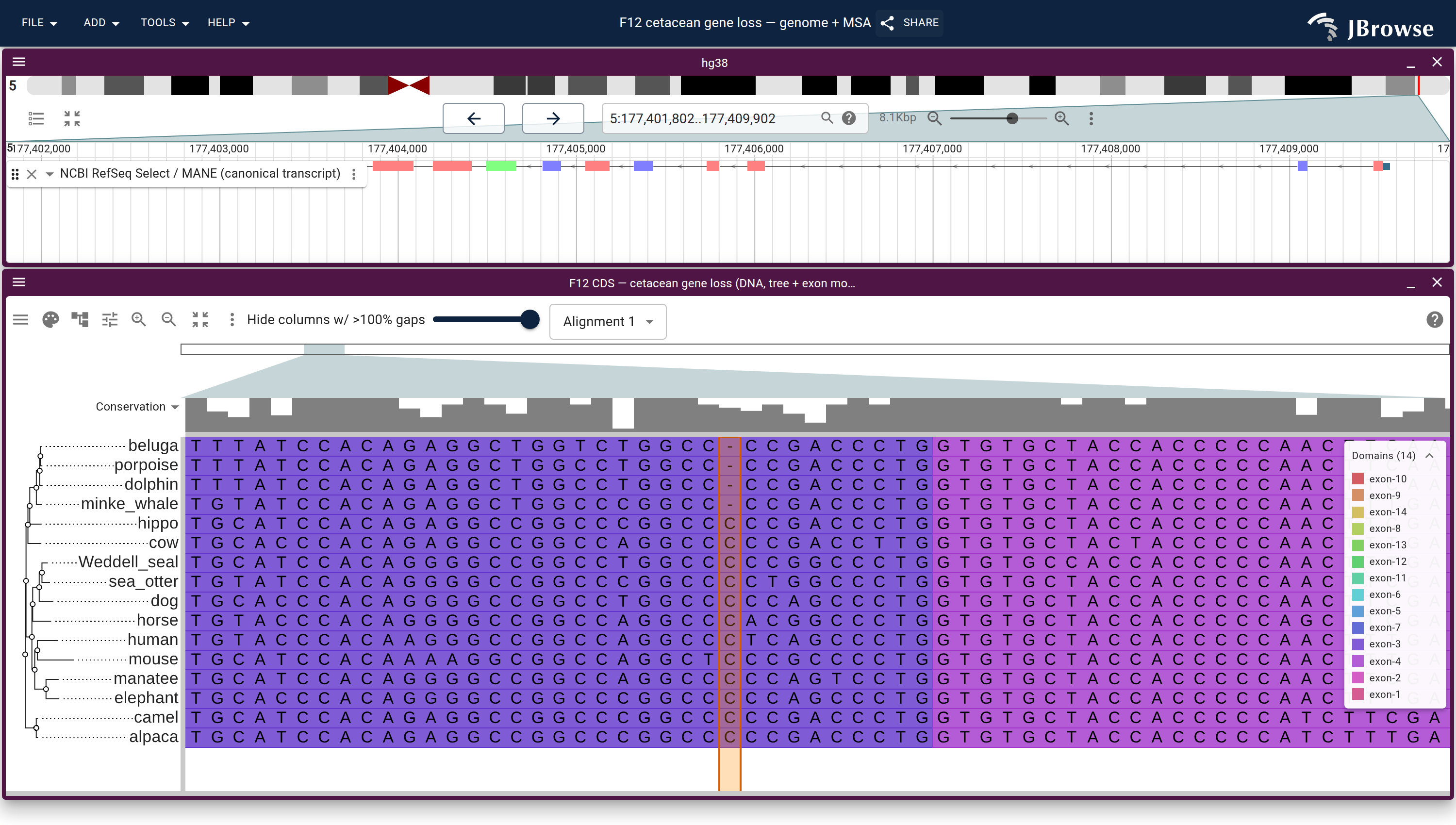This screenshot has height=825, width=1456.
Task: Open the tree settings icon in MSA toolbar
Action: tap(80, 320)
